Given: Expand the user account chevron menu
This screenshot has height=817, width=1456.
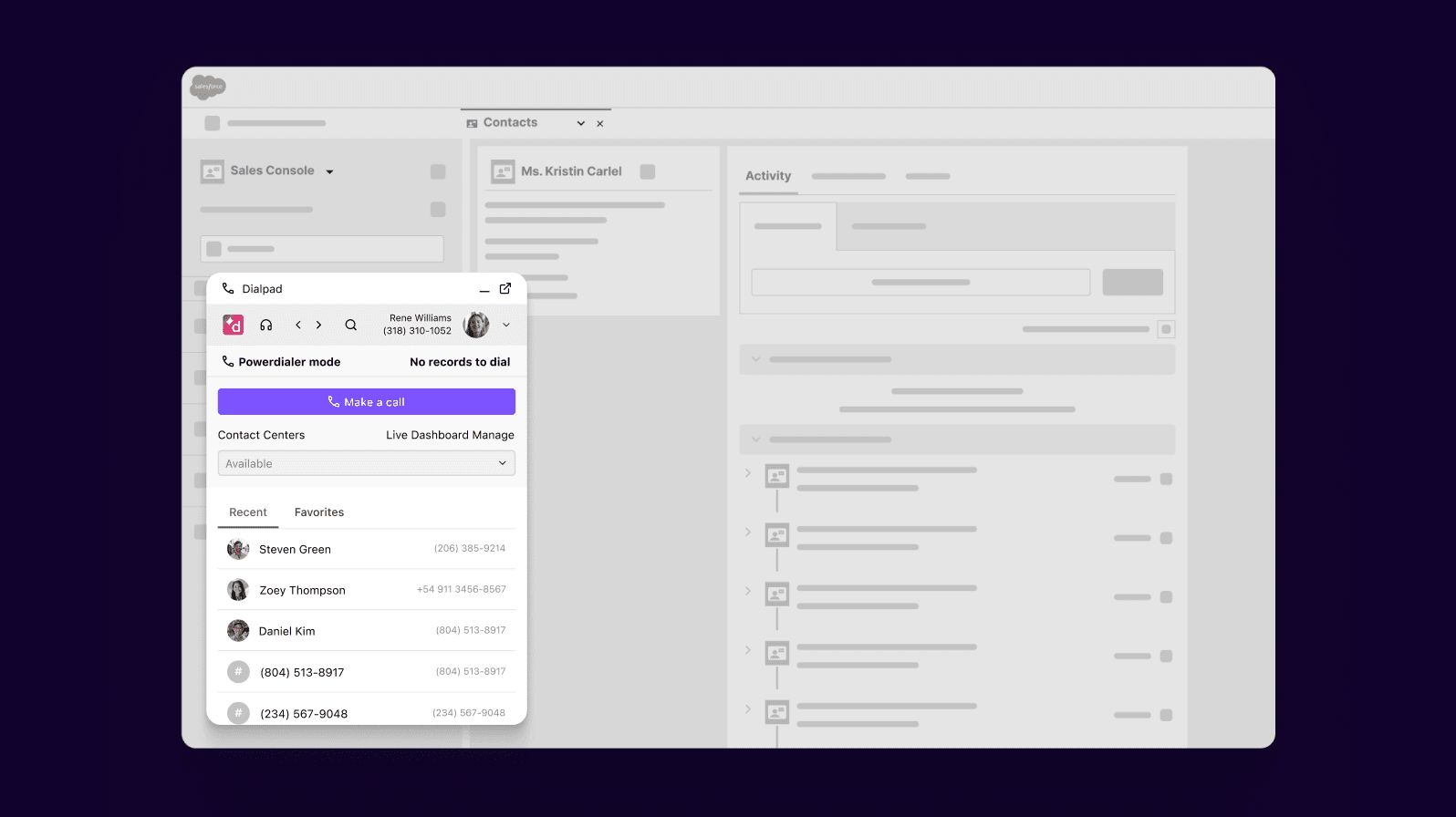Looking at the screenshot, I should 506,325.
